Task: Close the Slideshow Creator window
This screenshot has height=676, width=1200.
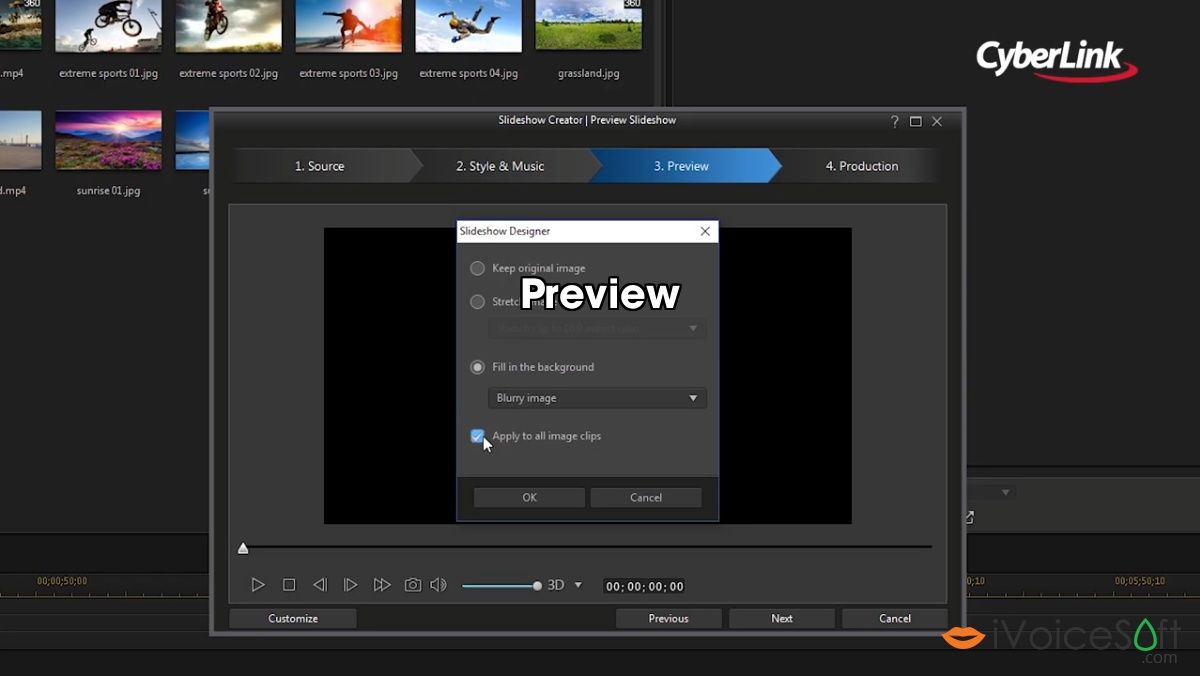Action: pyautogui.click(x=937, y=121)
